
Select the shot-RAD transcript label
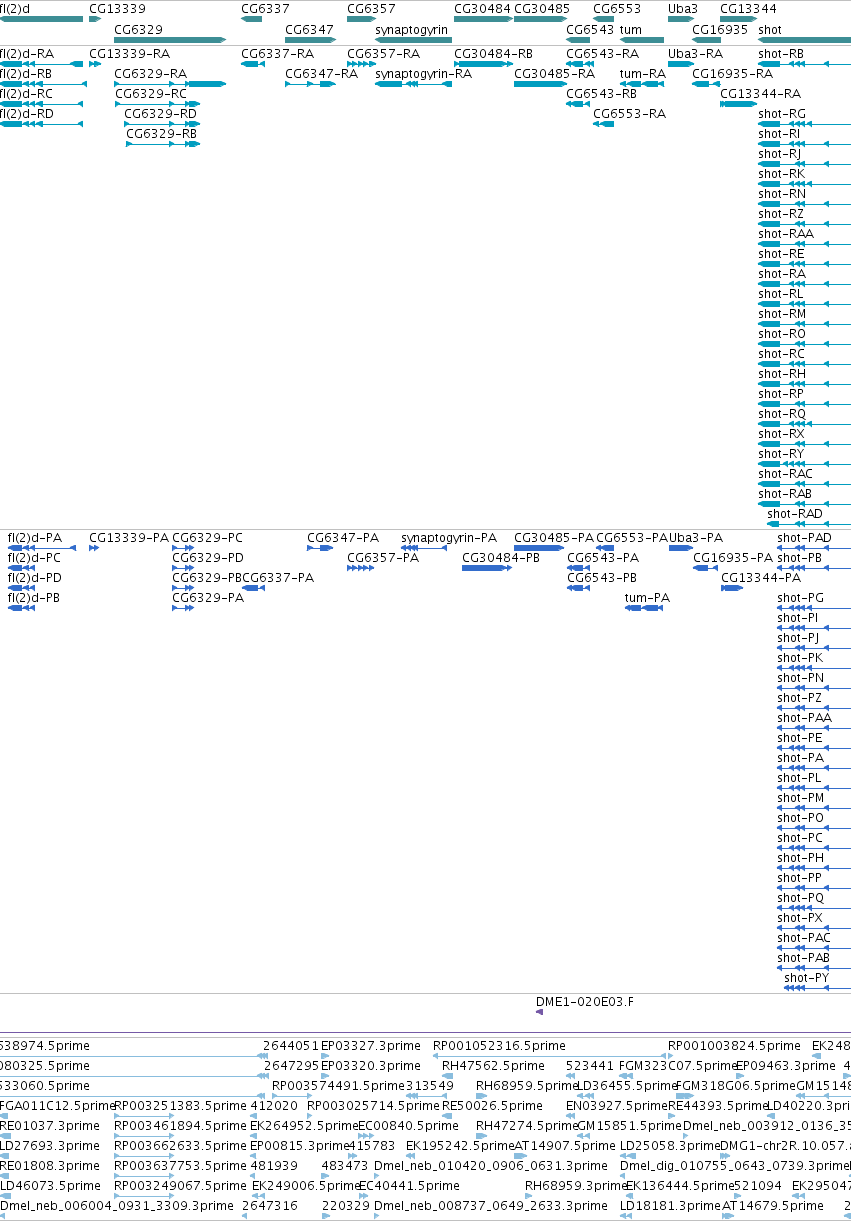795,513
